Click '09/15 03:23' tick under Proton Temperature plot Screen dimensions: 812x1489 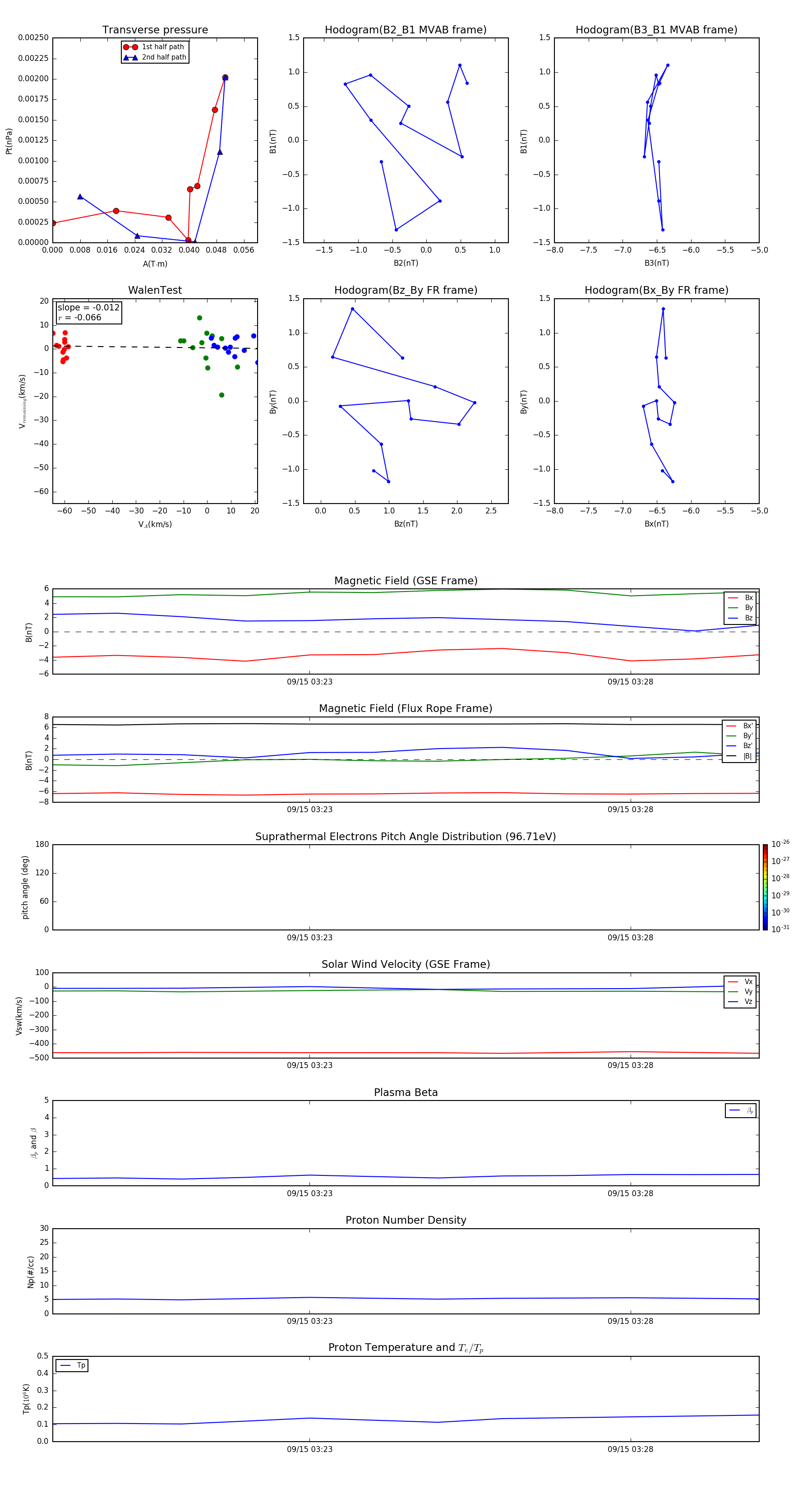pos(310,1449)
